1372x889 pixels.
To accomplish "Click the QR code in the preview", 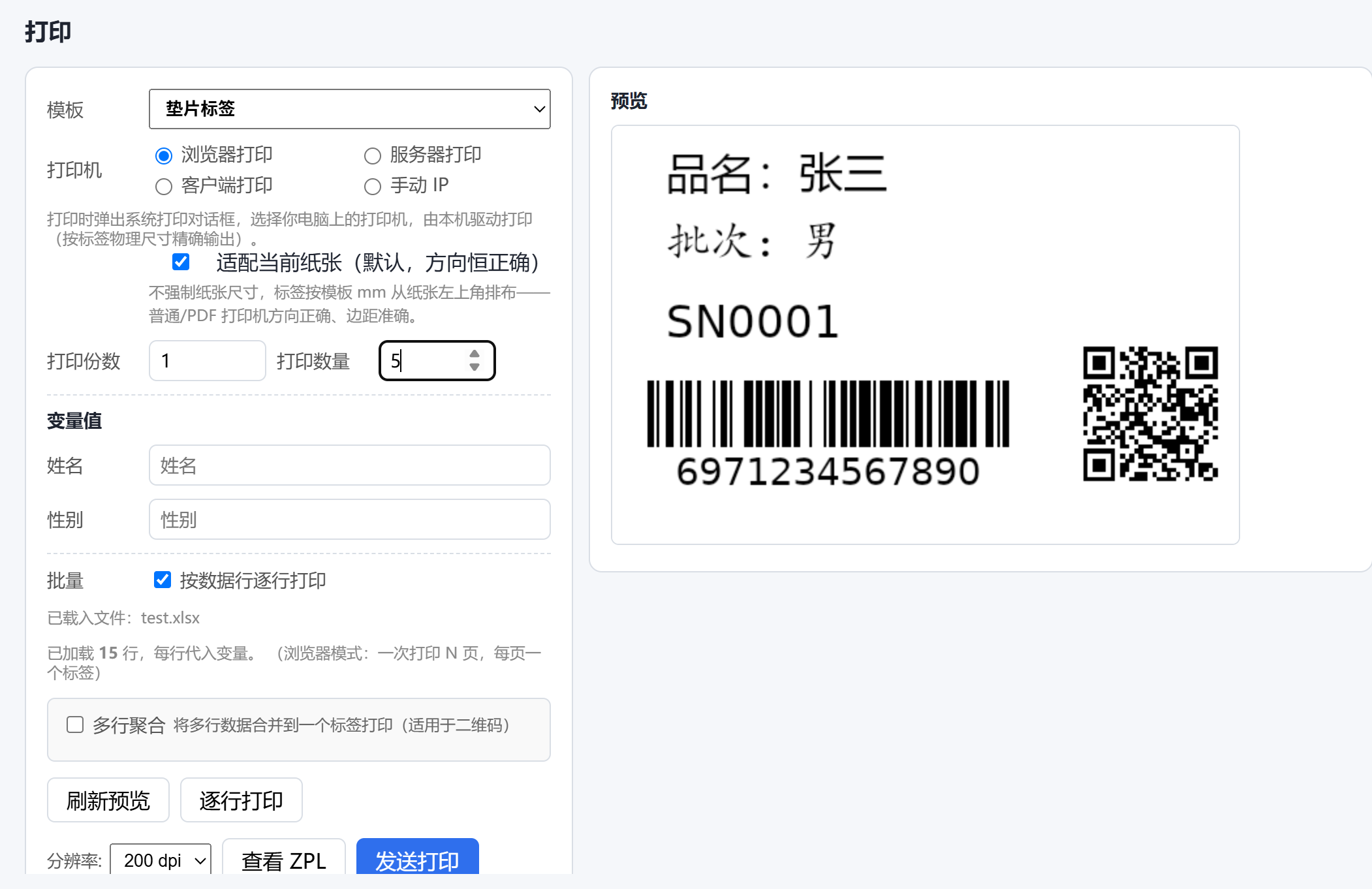I will 1151,414.
